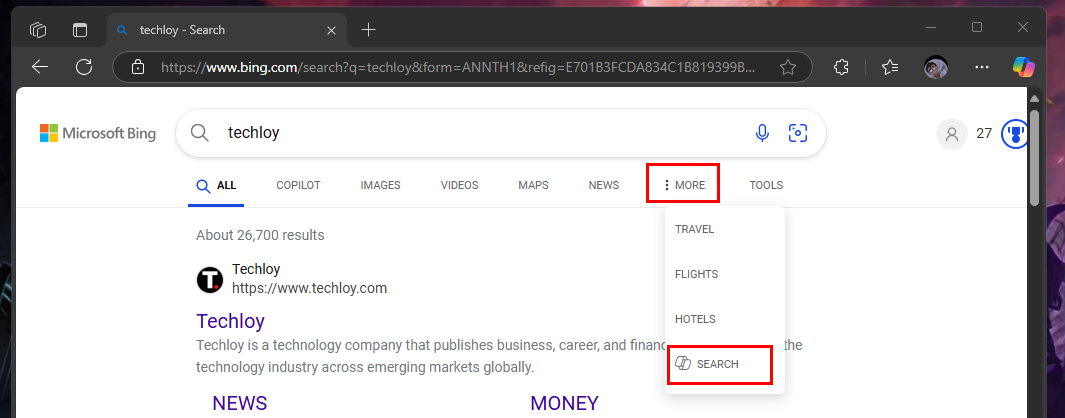Maximize the Edge browser window
The image size is (1065, 418).
[977, 27]
